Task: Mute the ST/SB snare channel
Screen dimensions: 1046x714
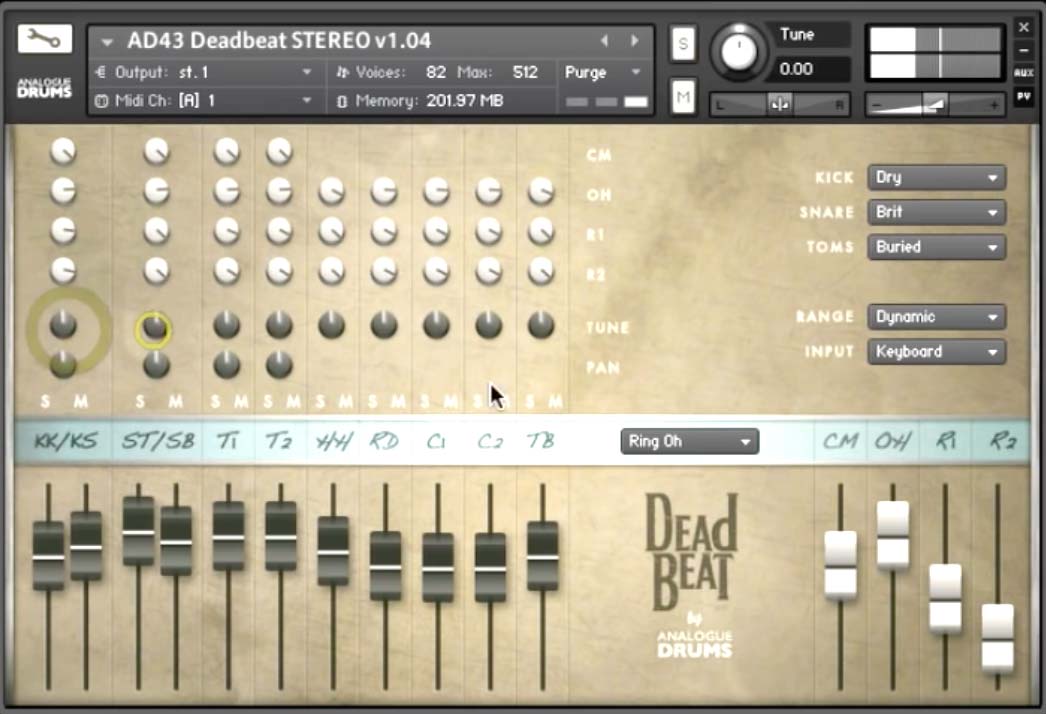Action: (175, 401)
